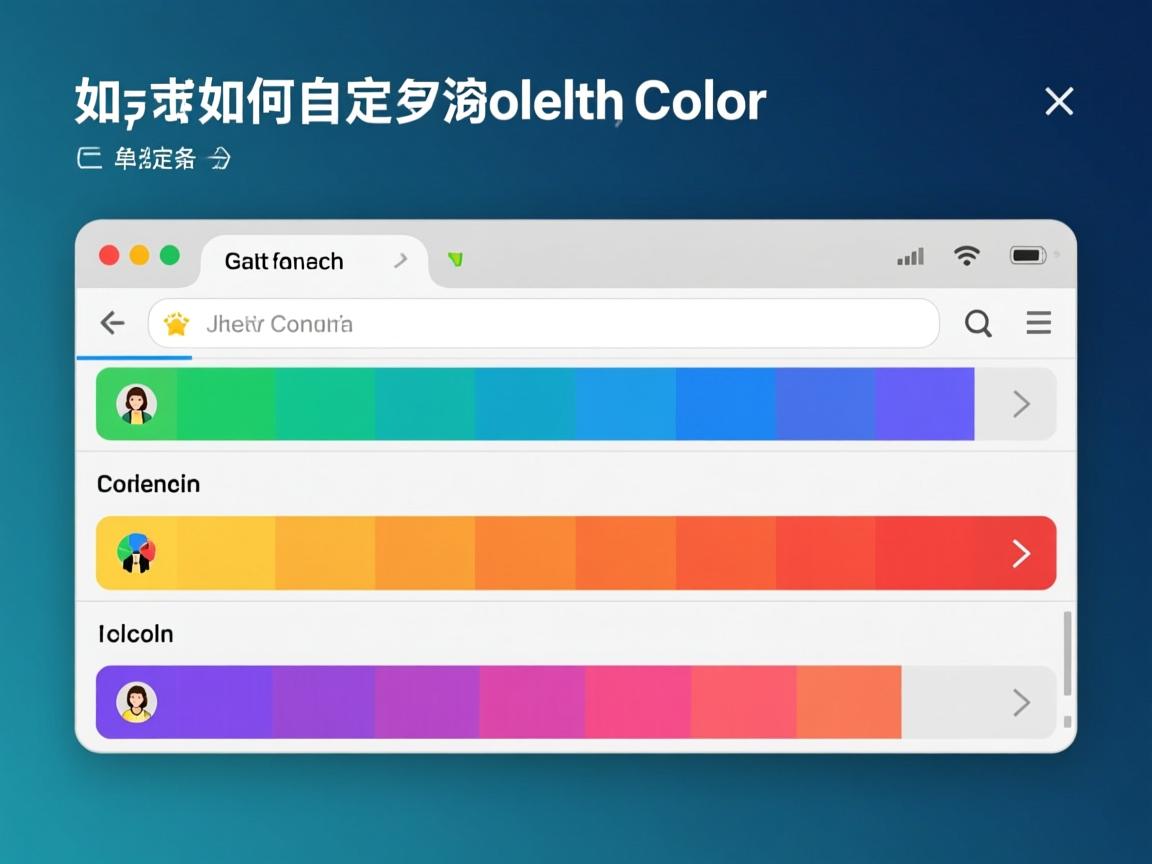The image size is (1152, 864).
Task: Expand the orange gradient row chevron
Action: coord(1021,553)
